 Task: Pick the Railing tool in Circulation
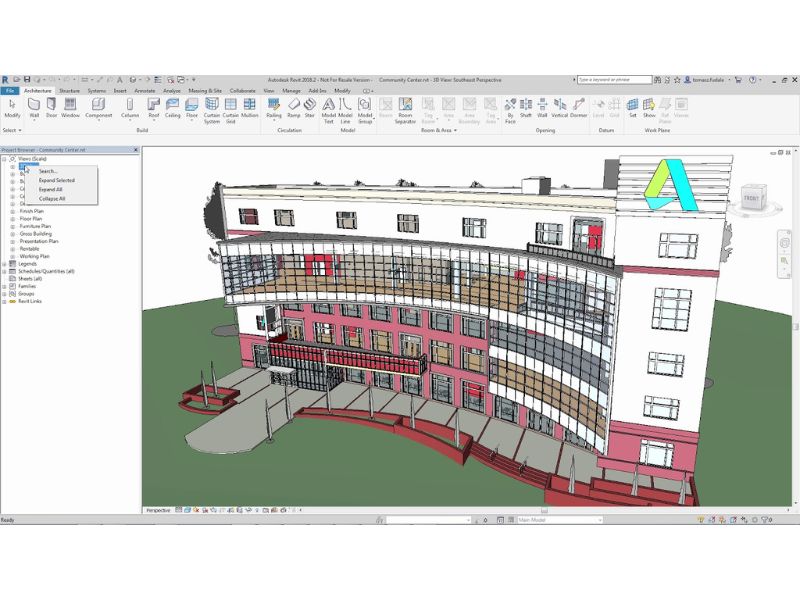tap(274, 106)
